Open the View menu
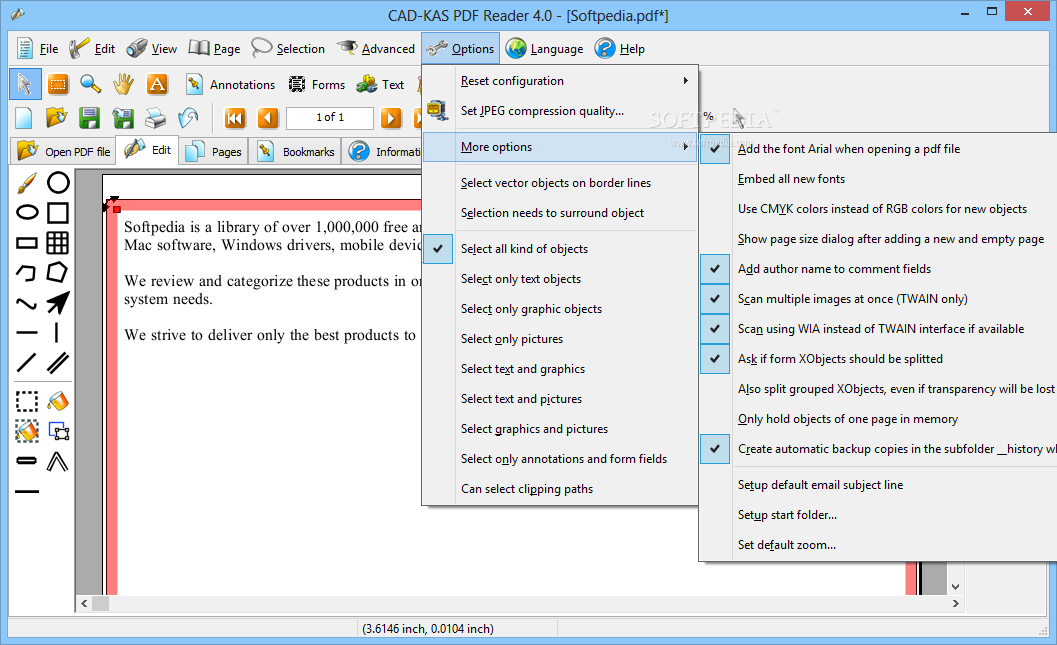 (152, 49)
